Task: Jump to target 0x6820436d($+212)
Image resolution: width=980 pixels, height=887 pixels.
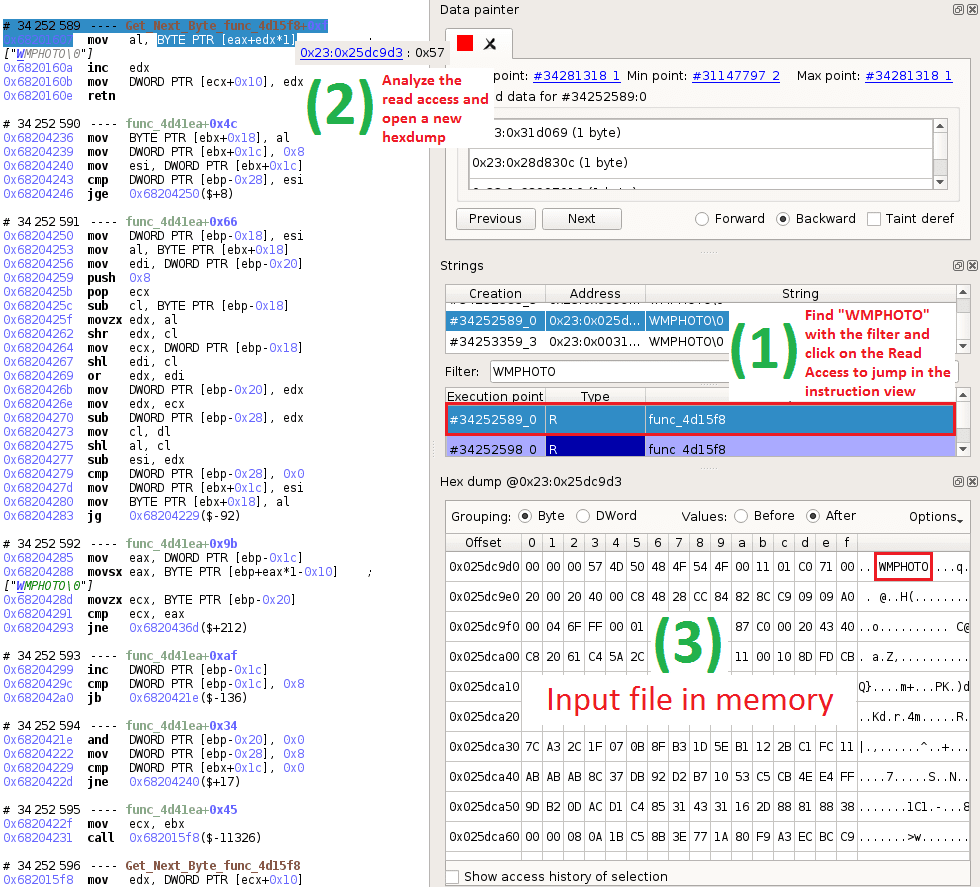Action: (x=188, y=628)
